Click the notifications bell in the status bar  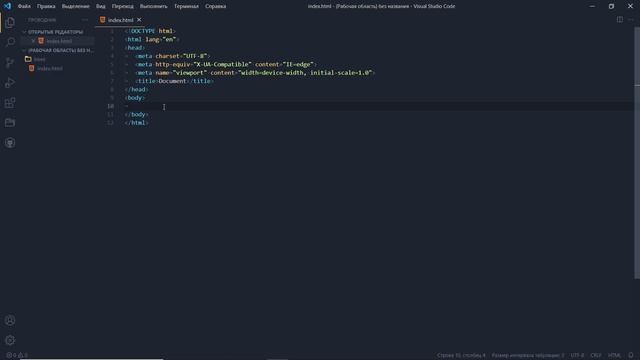(631, 355)
